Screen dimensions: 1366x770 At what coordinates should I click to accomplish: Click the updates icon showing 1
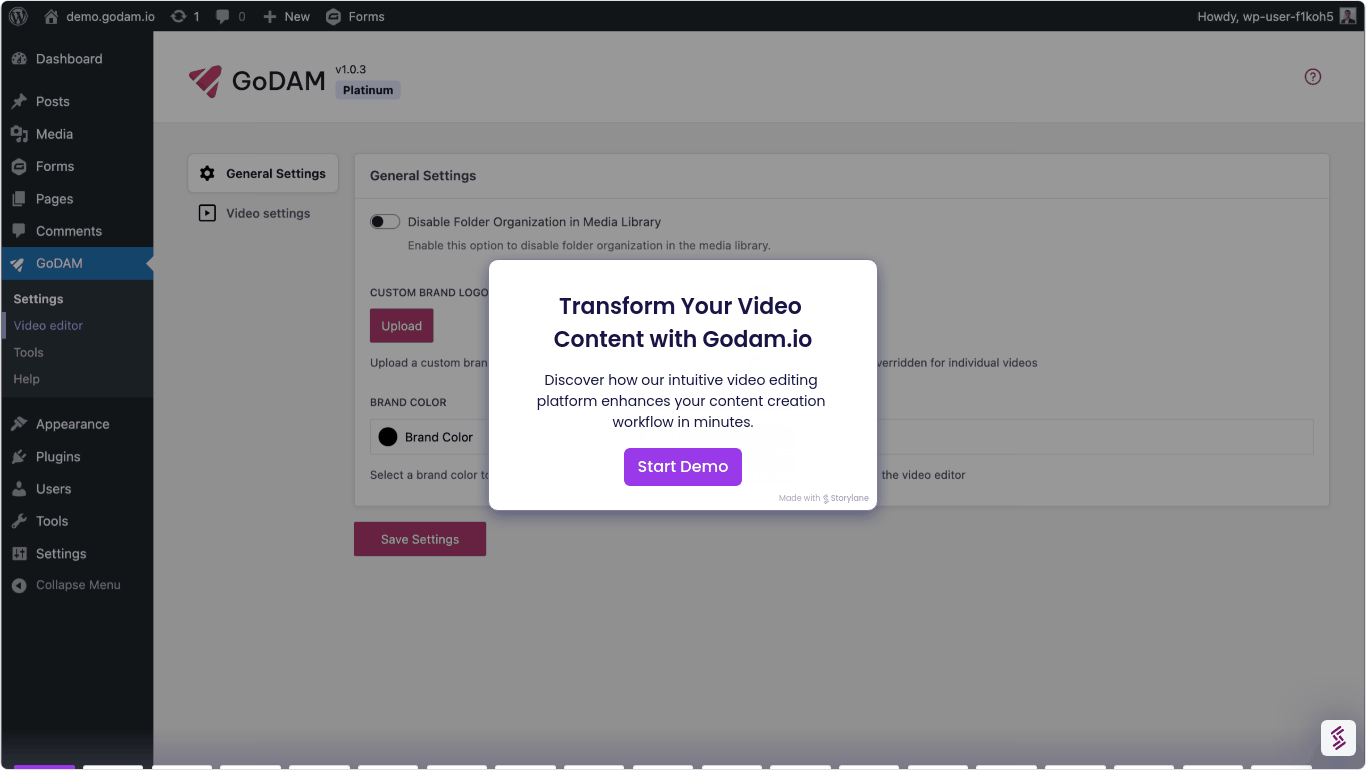click(185, 16)
